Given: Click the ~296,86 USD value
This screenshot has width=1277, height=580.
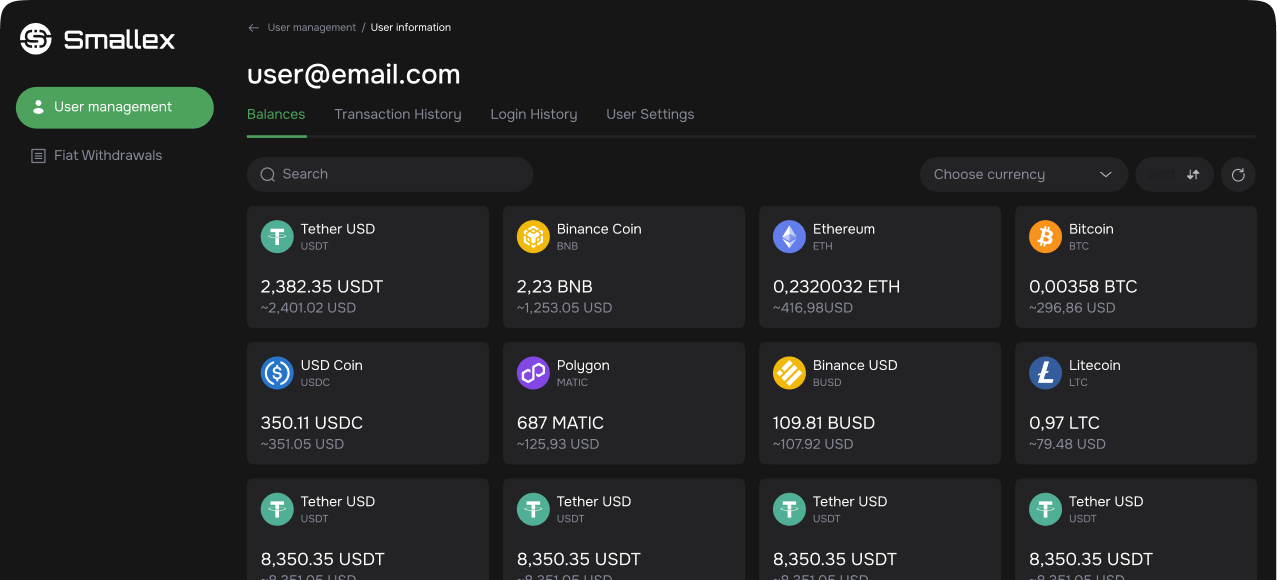Looking at the screenshot, I should (1072, 308).
